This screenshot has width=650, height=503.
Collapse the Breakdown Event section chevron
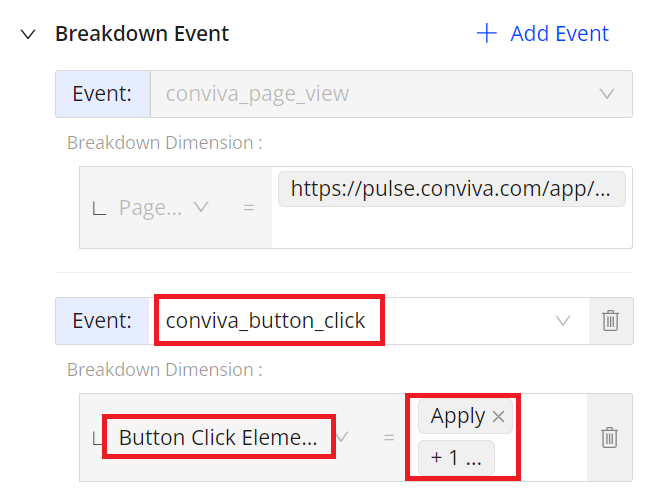[x=28, y=34]
